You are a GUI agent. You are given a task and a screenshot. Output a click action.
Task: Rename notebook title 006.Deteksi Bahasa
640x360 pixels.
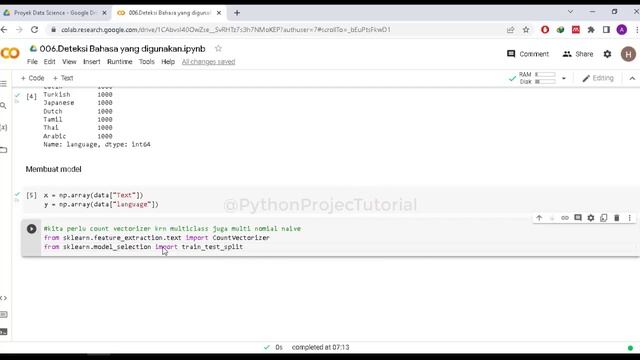(x=122, y=49)
